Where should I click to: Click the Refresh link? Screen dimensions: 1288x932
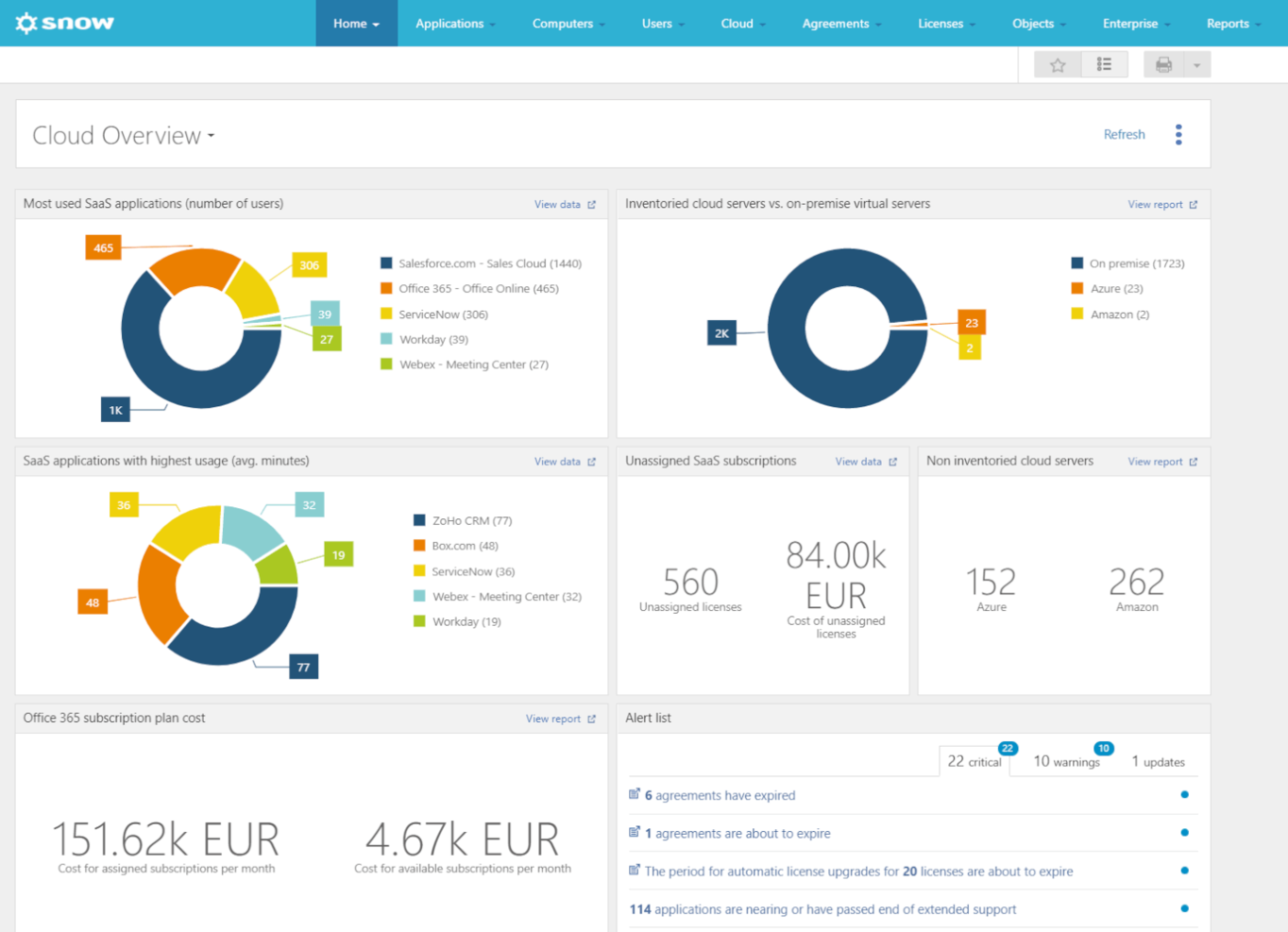click(x=1124, y=134)
